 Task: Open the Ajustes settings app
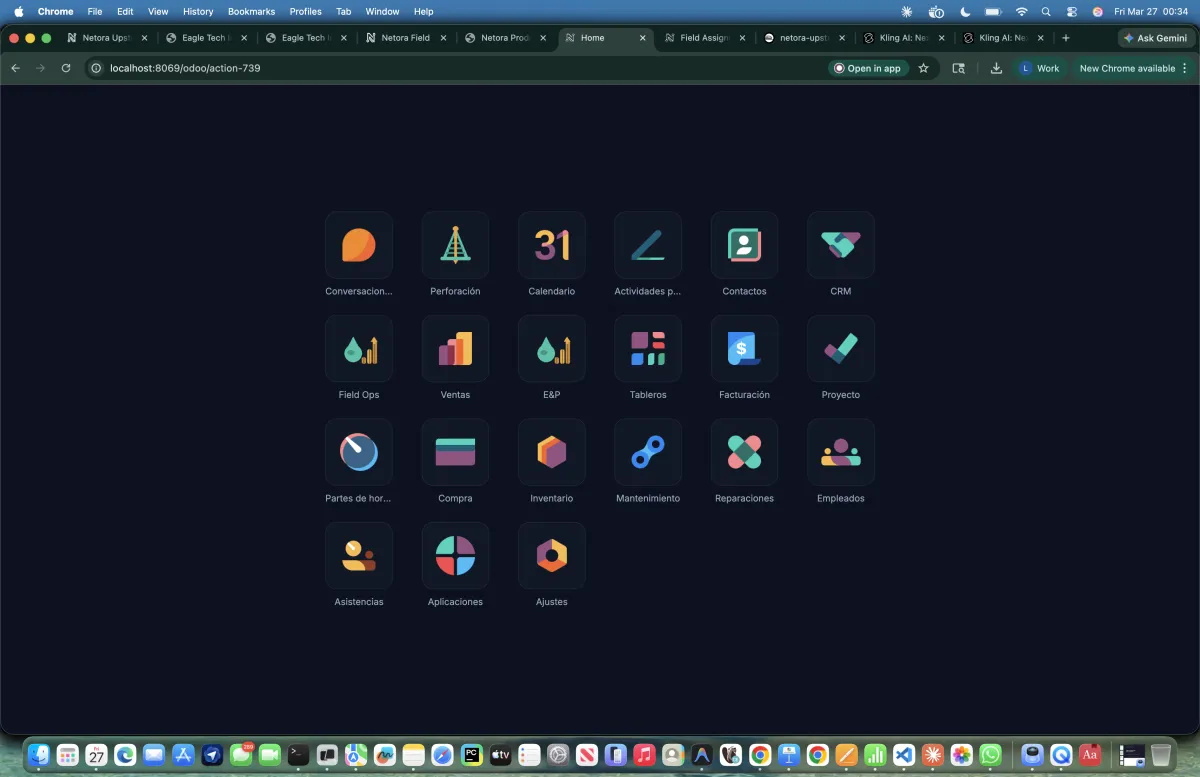551,556
